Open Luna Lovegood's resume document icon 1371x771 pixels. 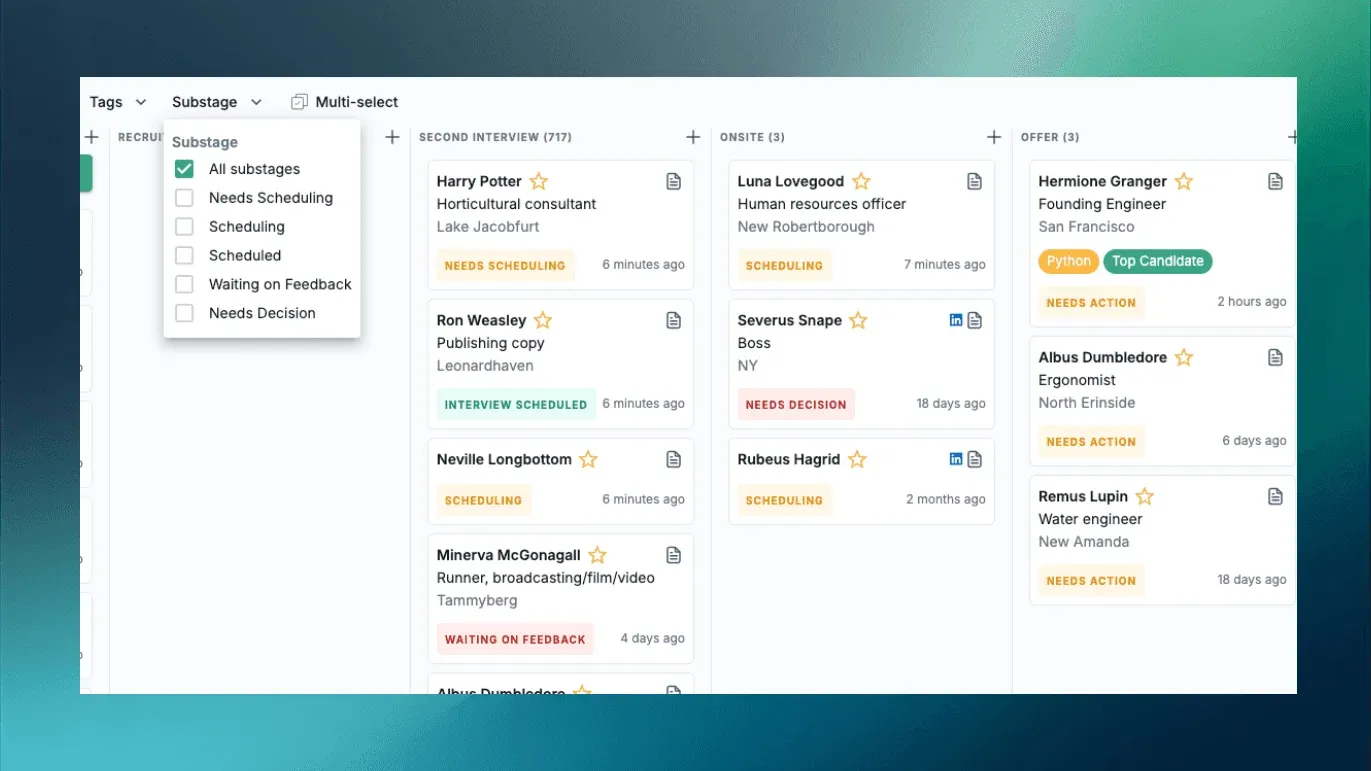(975, 181)
